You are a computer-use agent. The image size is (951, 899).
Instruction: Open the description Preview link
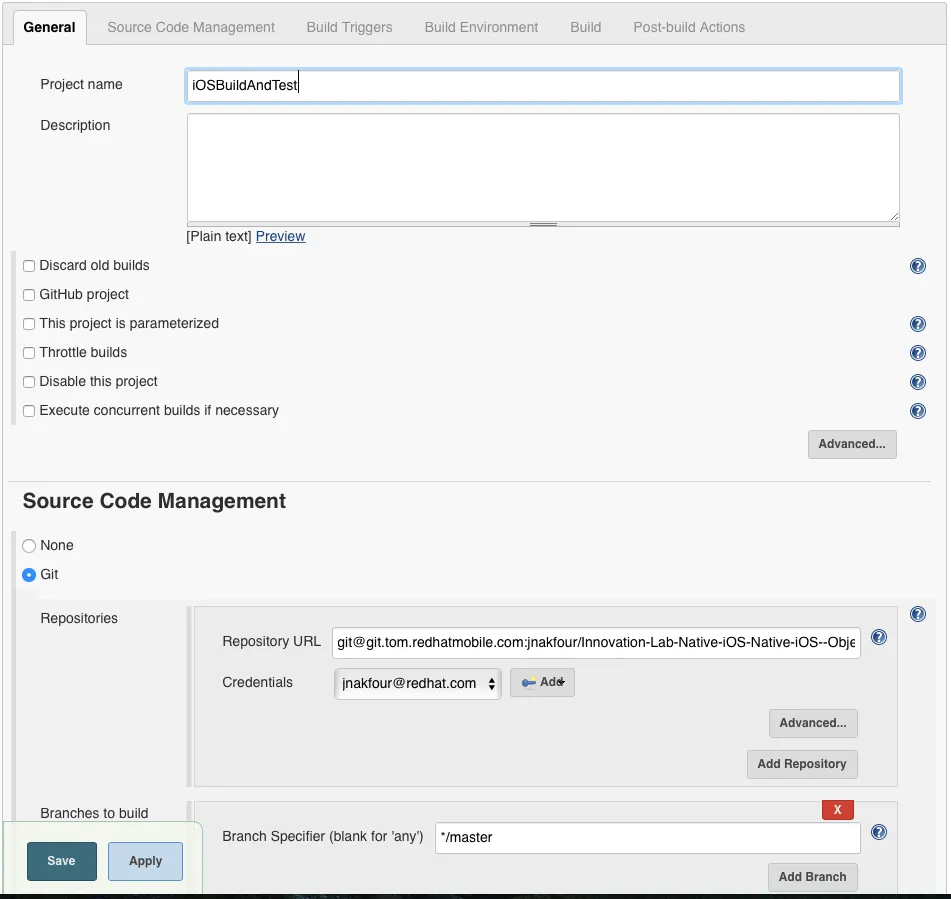pos(280,236)
